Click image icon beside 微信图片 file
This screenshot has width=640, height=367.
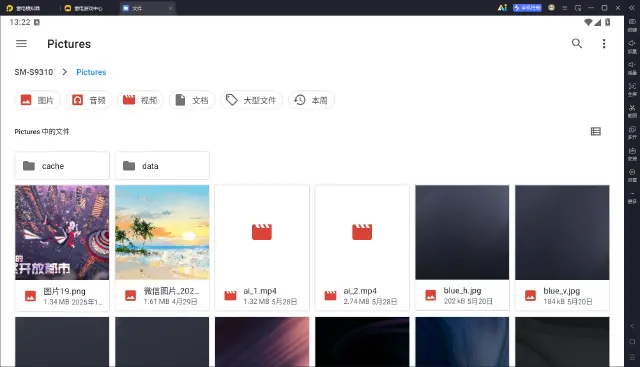[x=130, y=296]
